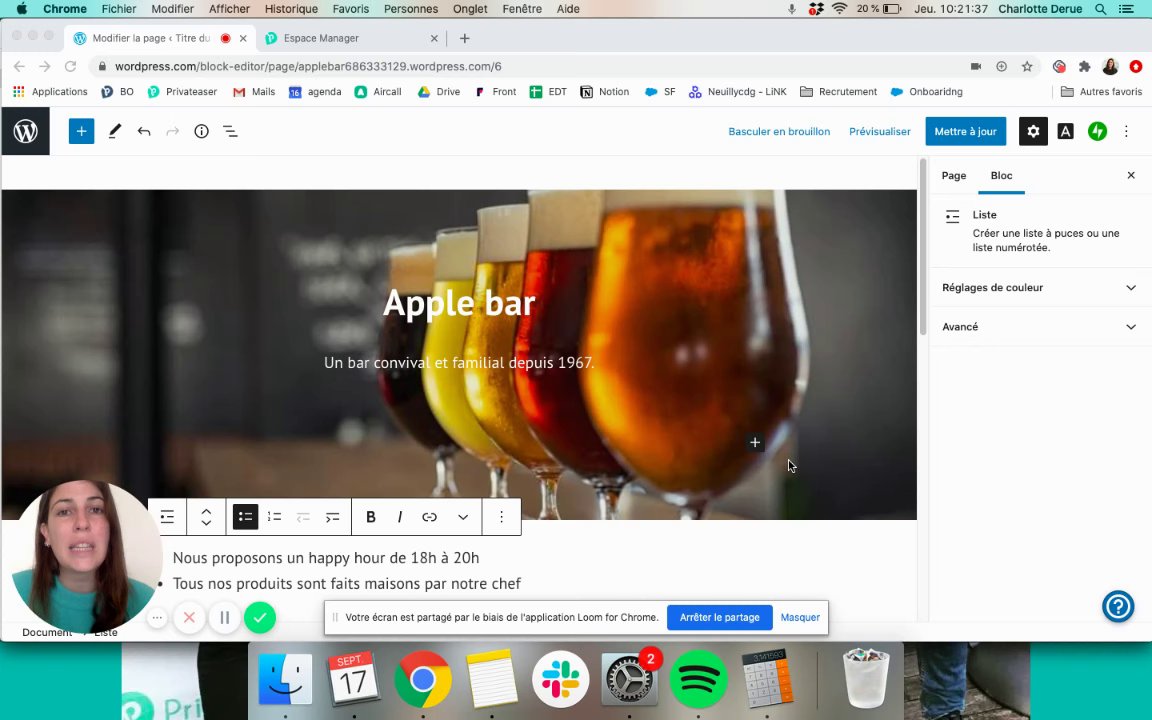Click Arrêter le partage button
The image size is (1152, 720).
(x=719, y=617)
